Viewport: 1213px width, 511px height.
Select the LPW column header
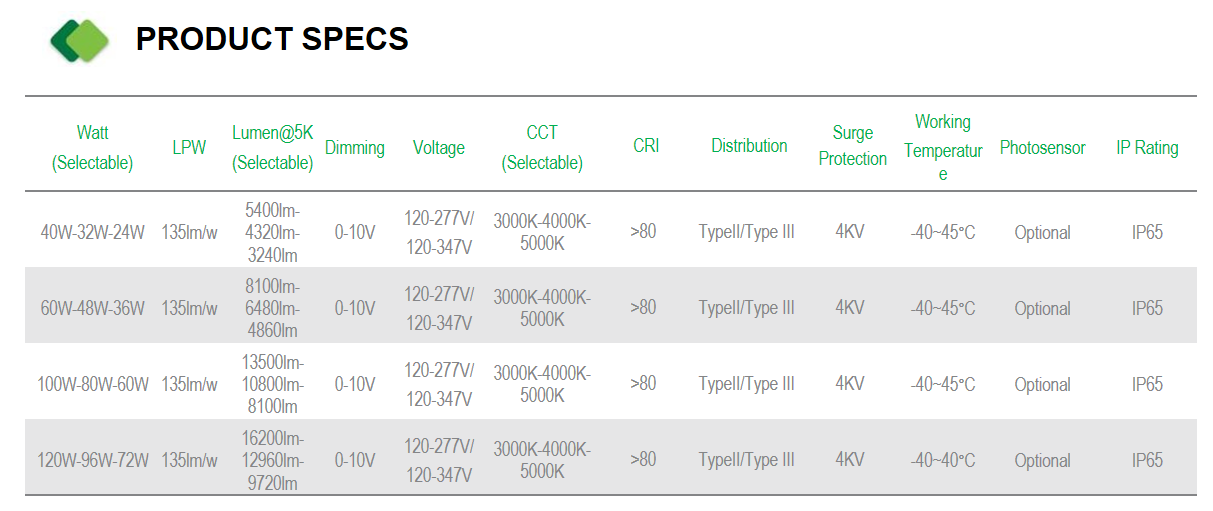pos(189,148)
